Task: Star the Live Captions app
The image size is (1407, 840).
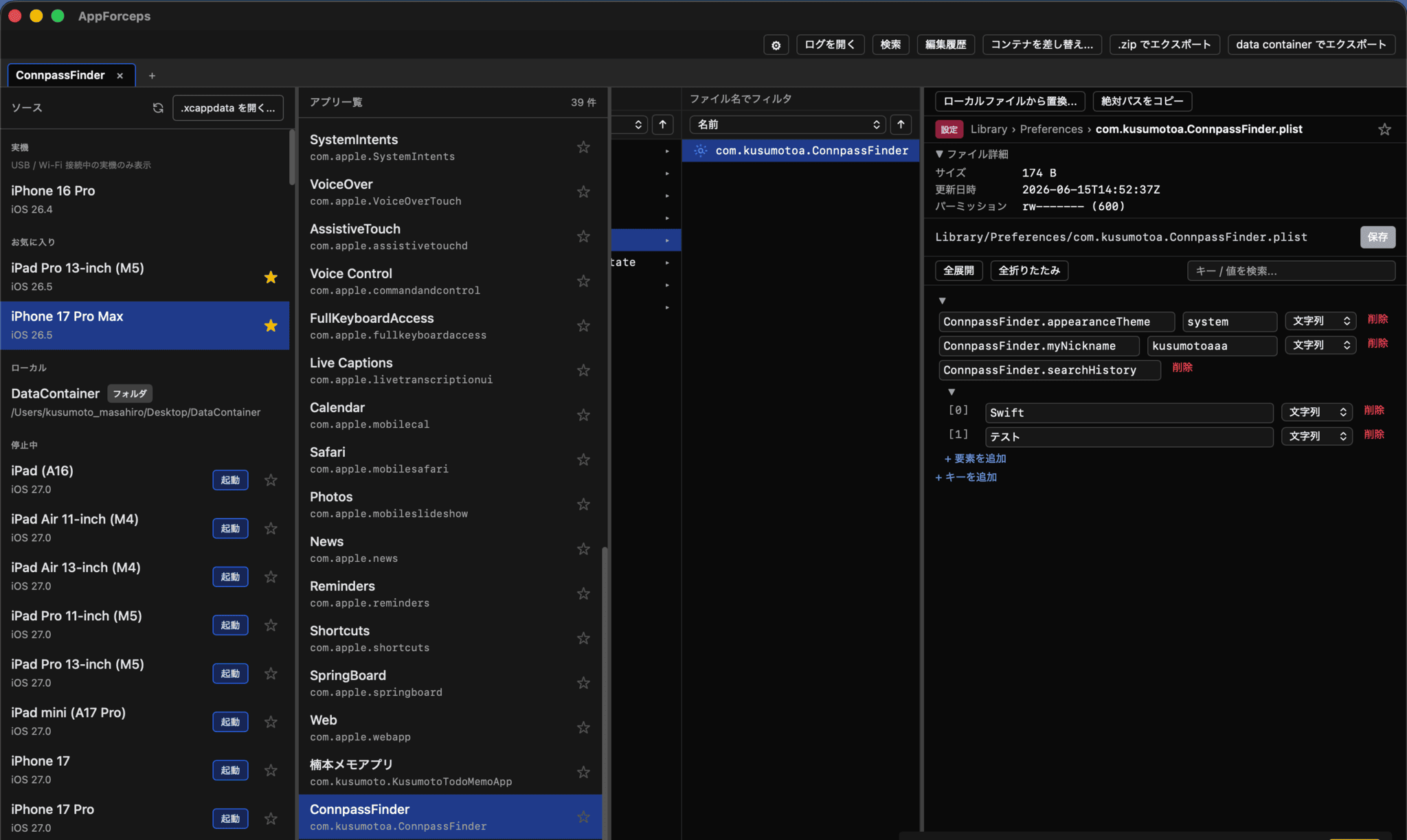Action: click(583, 370)
